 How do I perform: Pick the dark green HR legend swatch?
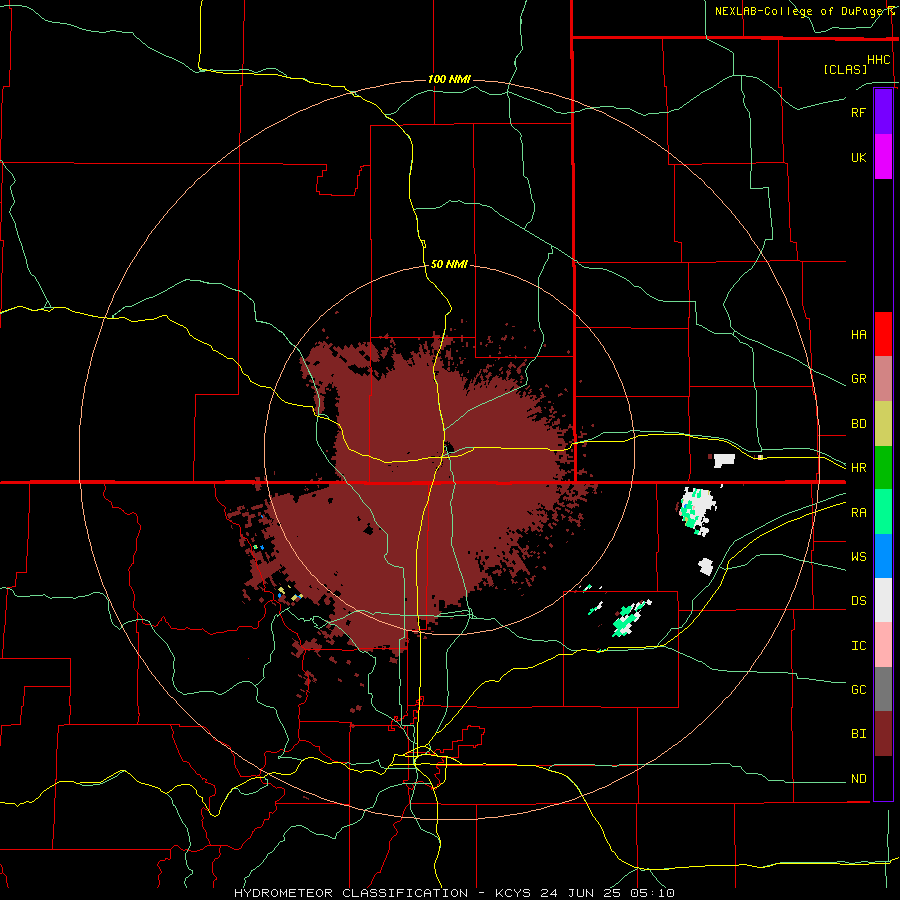tap(883, 468)
